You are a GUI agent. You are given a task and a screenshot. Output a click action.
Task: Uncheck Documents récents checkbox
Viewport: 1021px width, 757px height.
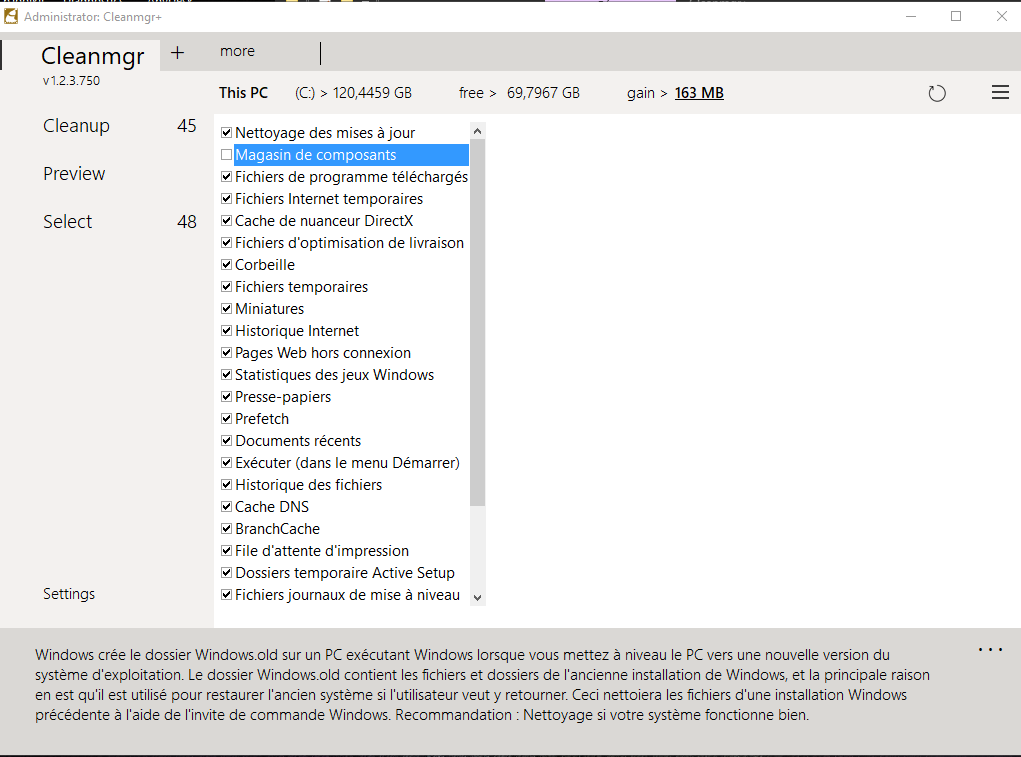coord(227,441)
